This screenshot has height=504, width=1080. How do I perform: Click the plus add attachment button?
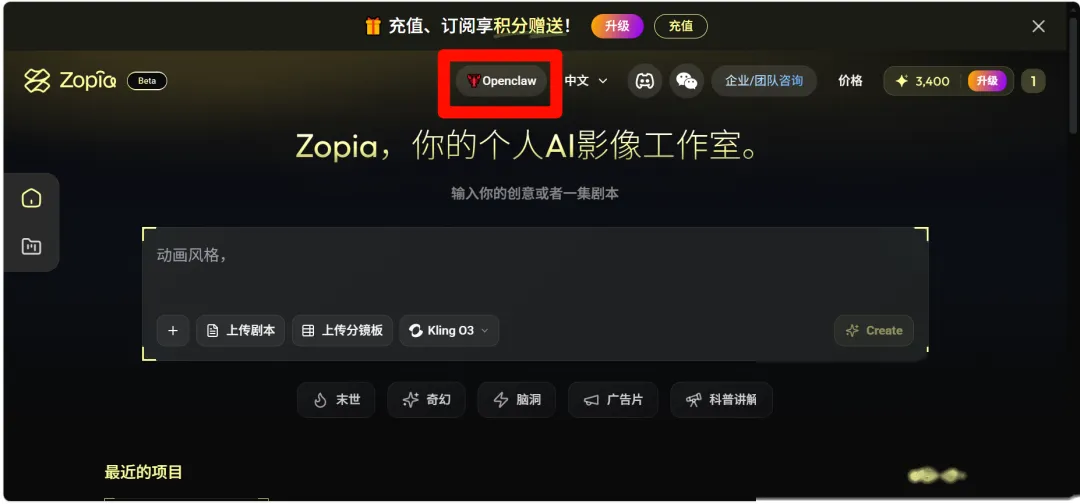pyautogui.click(x=173, y=330)
